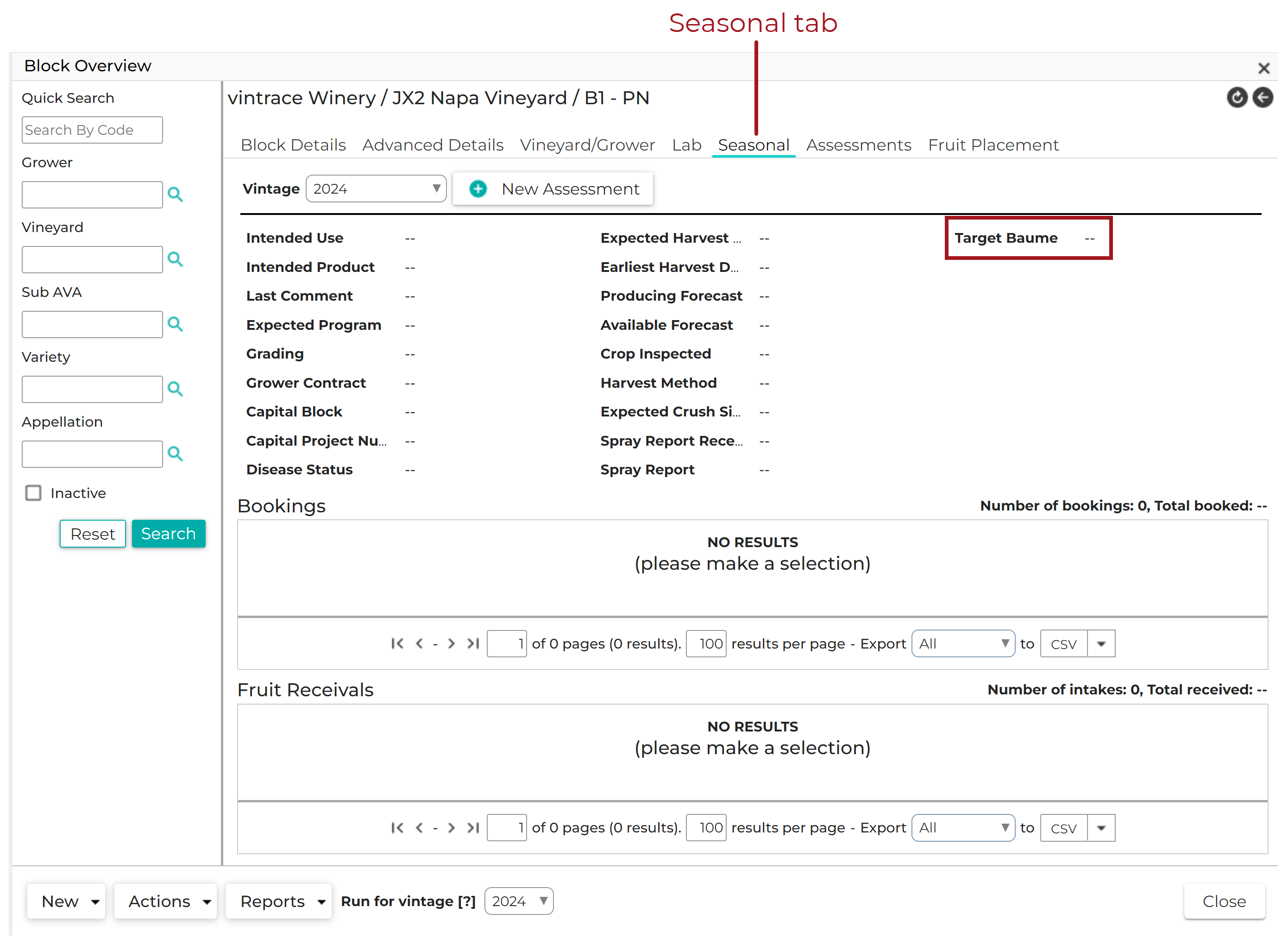Click the New Assessment button
This screenshot has width=1288, height=939.
pos(553,189)
